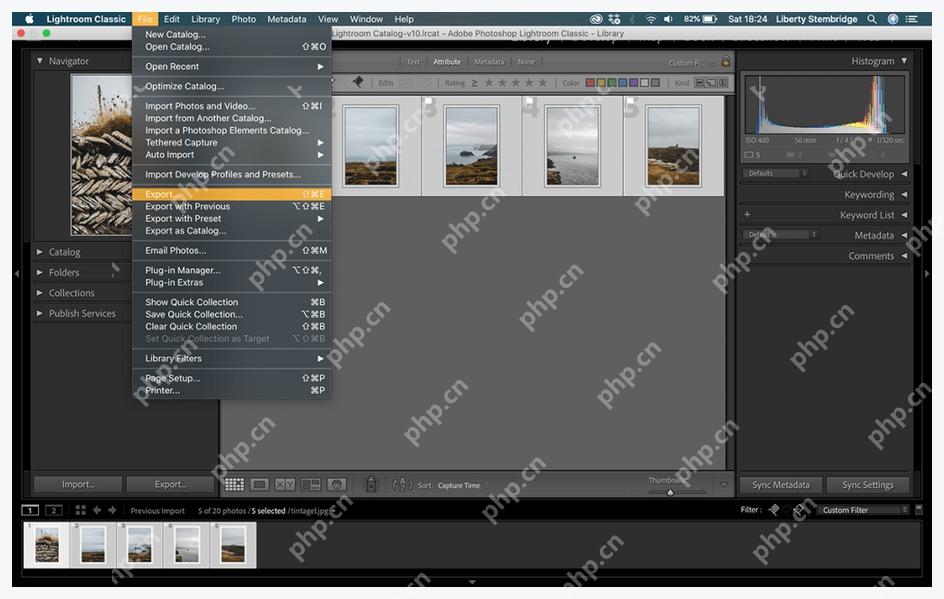
Task: Toggle the Master Photos kind filter
Action: pyautogui.click(x=700, y=82)
